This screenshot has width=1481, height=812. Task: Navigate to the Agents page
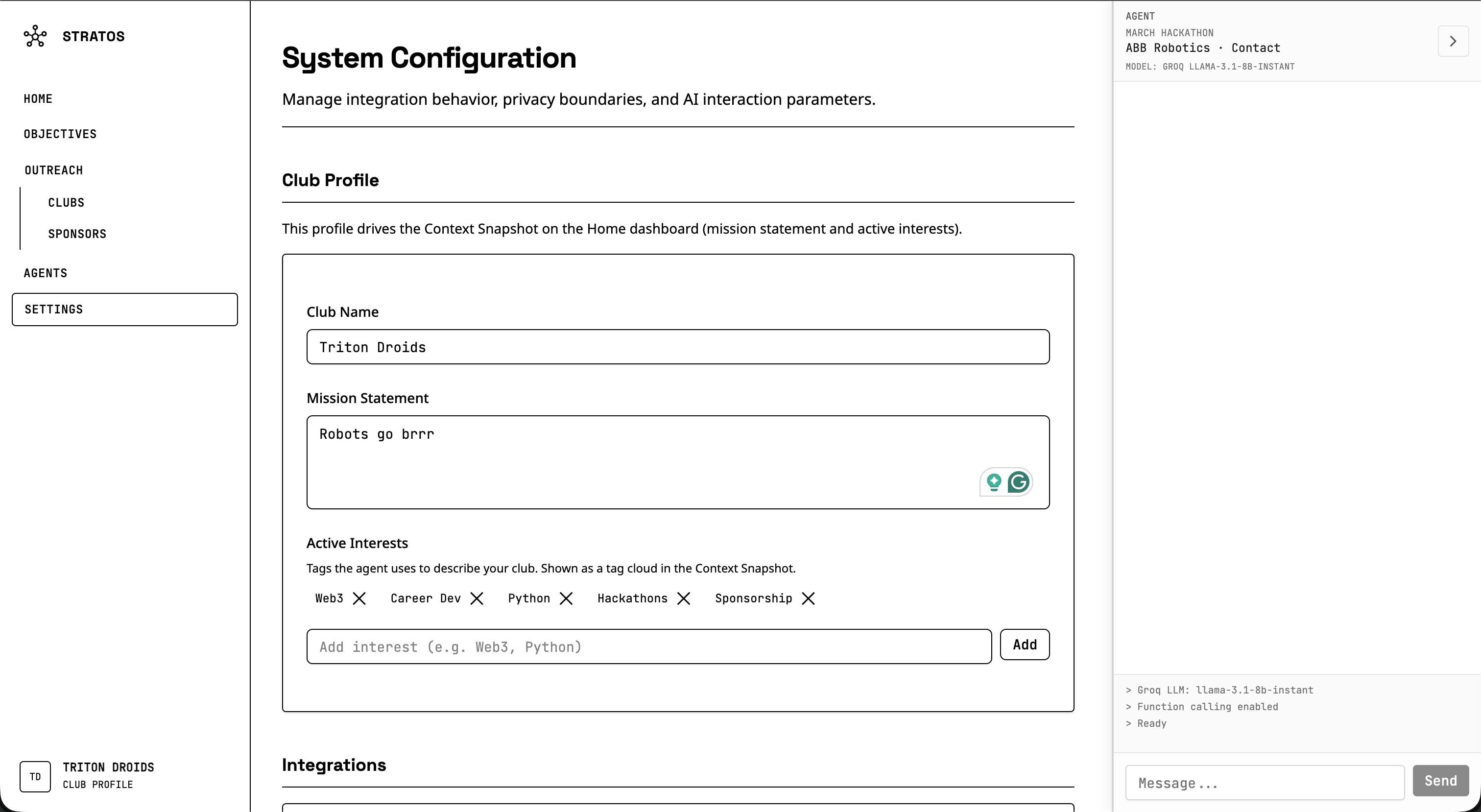46,273
